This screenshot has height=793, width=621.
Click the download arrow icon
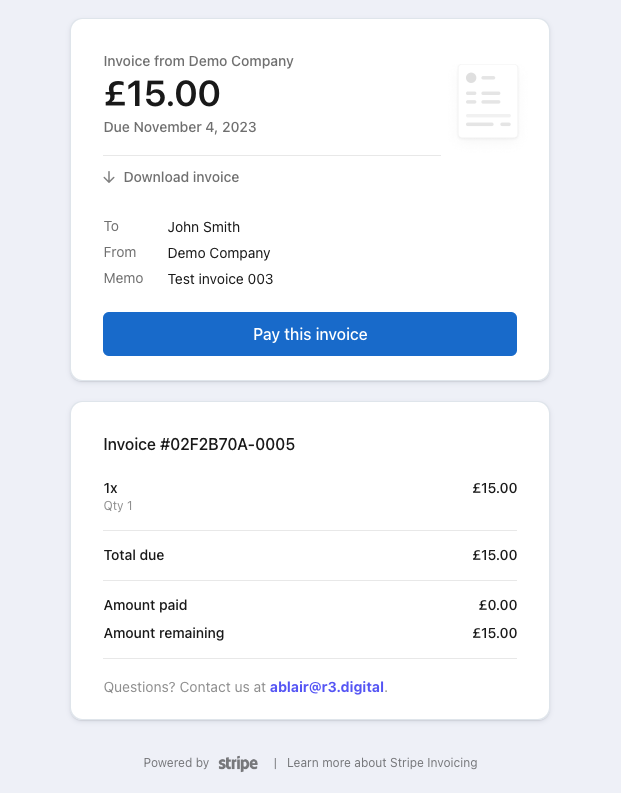click(109, 177)
